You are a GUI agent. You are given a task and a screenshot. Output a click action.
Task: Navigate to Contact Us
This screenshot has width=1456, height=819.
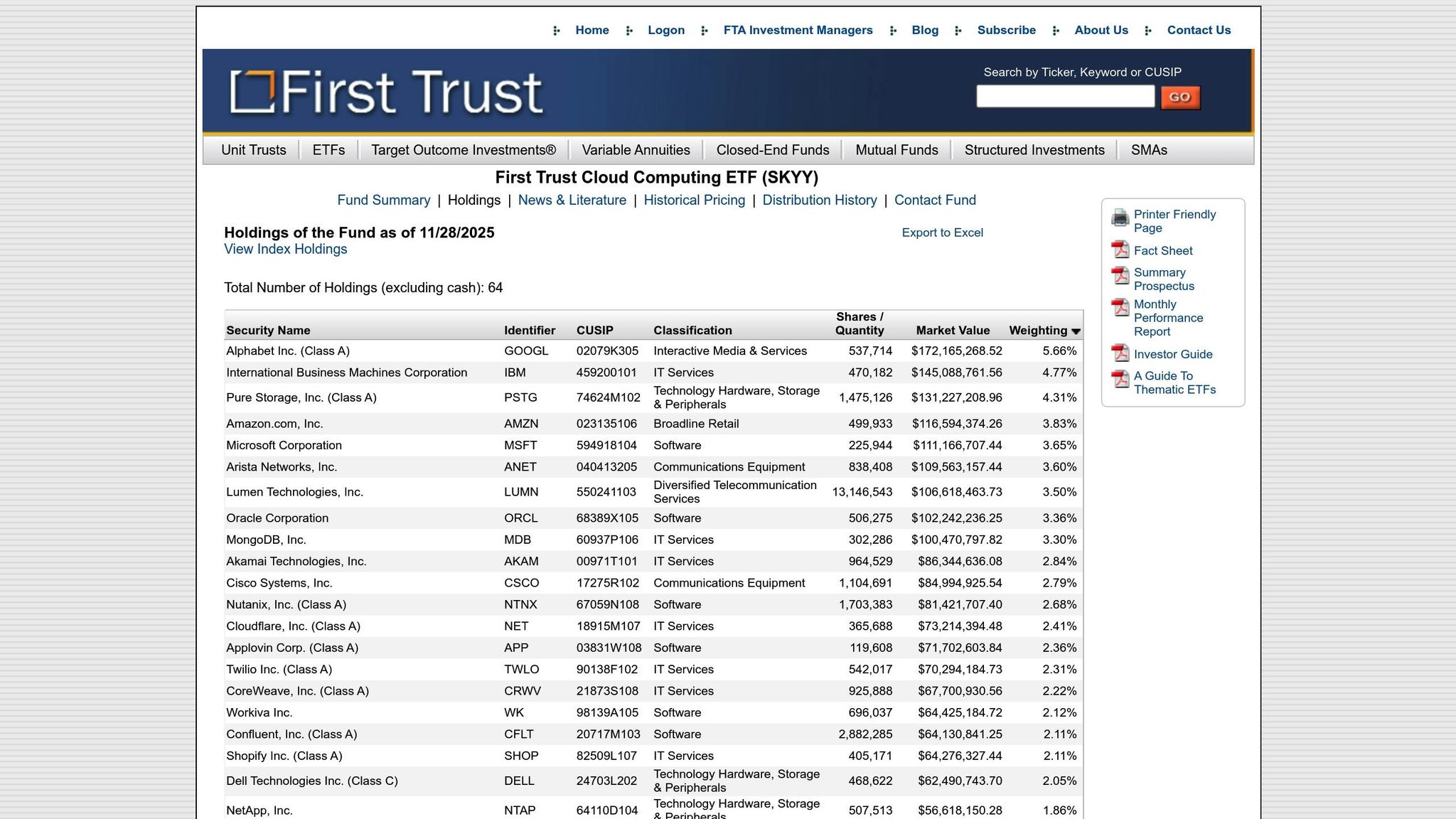(1199, 30)
